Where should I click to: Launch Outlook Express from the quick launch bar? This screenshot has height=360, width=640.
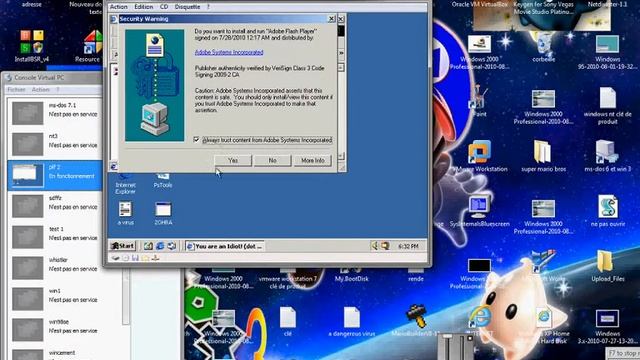pos(172,246)
